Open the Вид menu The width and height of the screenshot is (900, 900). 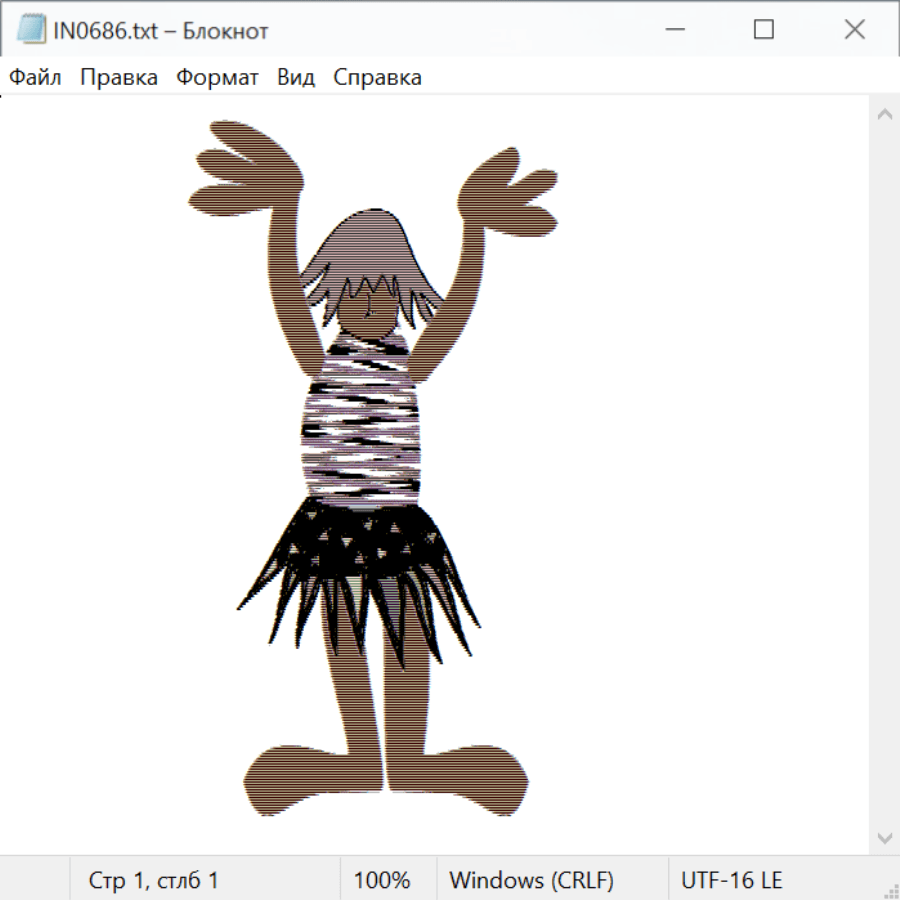click(296, 78)
